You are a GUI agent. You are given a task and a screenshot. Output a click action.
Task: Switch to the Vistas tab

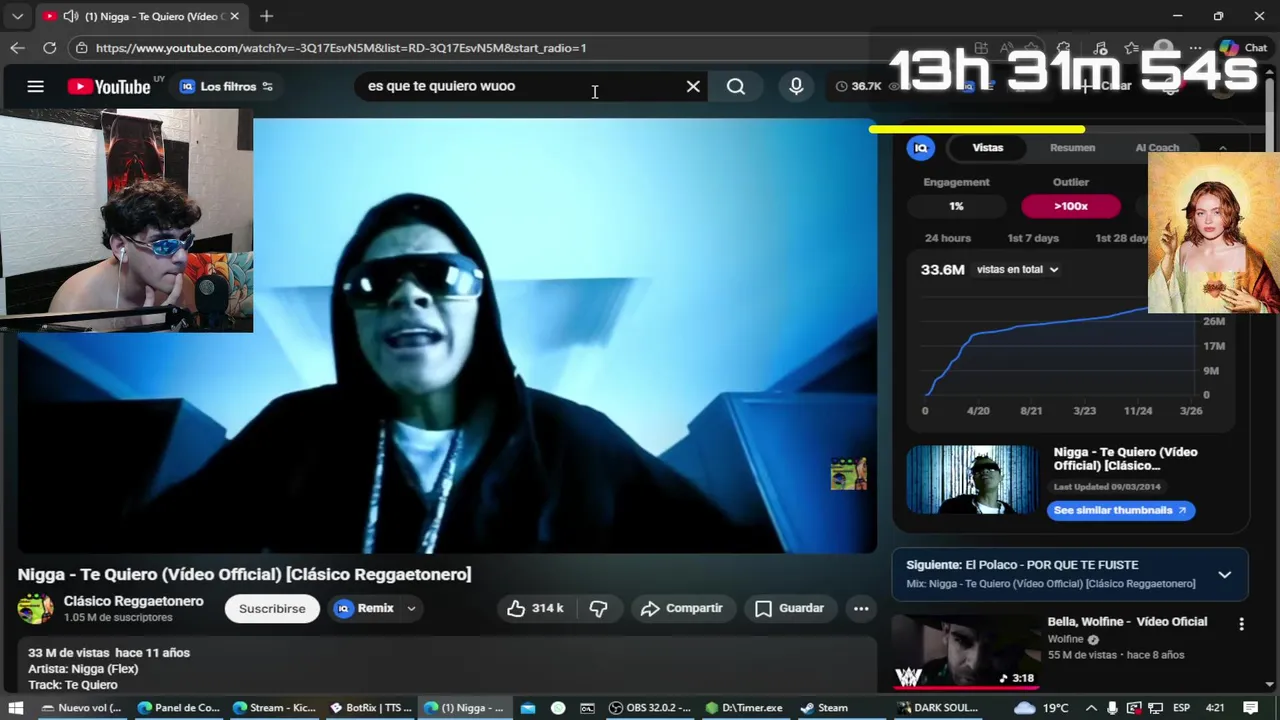988,148
